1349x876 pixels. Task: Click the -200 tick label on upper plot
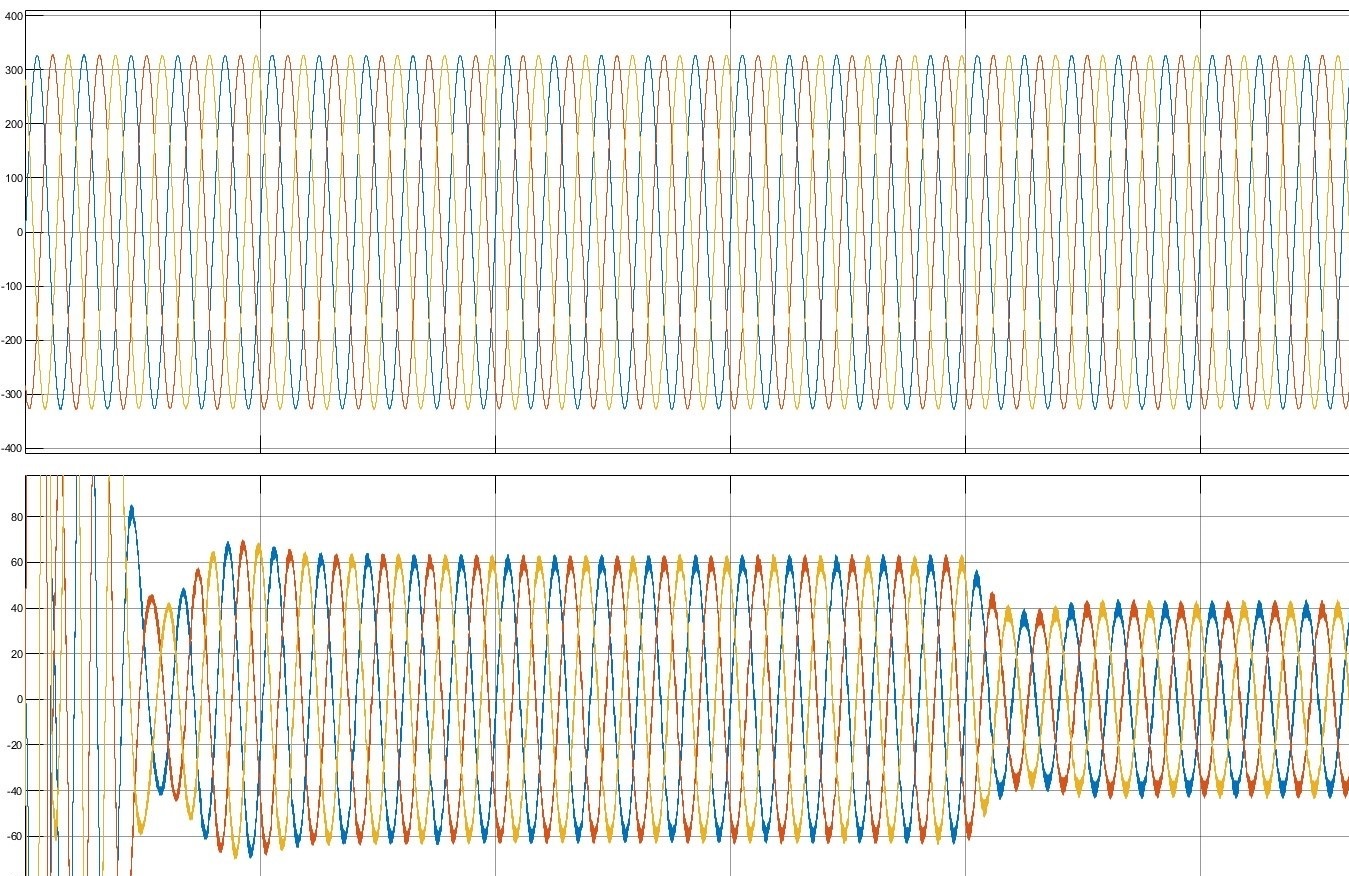(10, 341)
